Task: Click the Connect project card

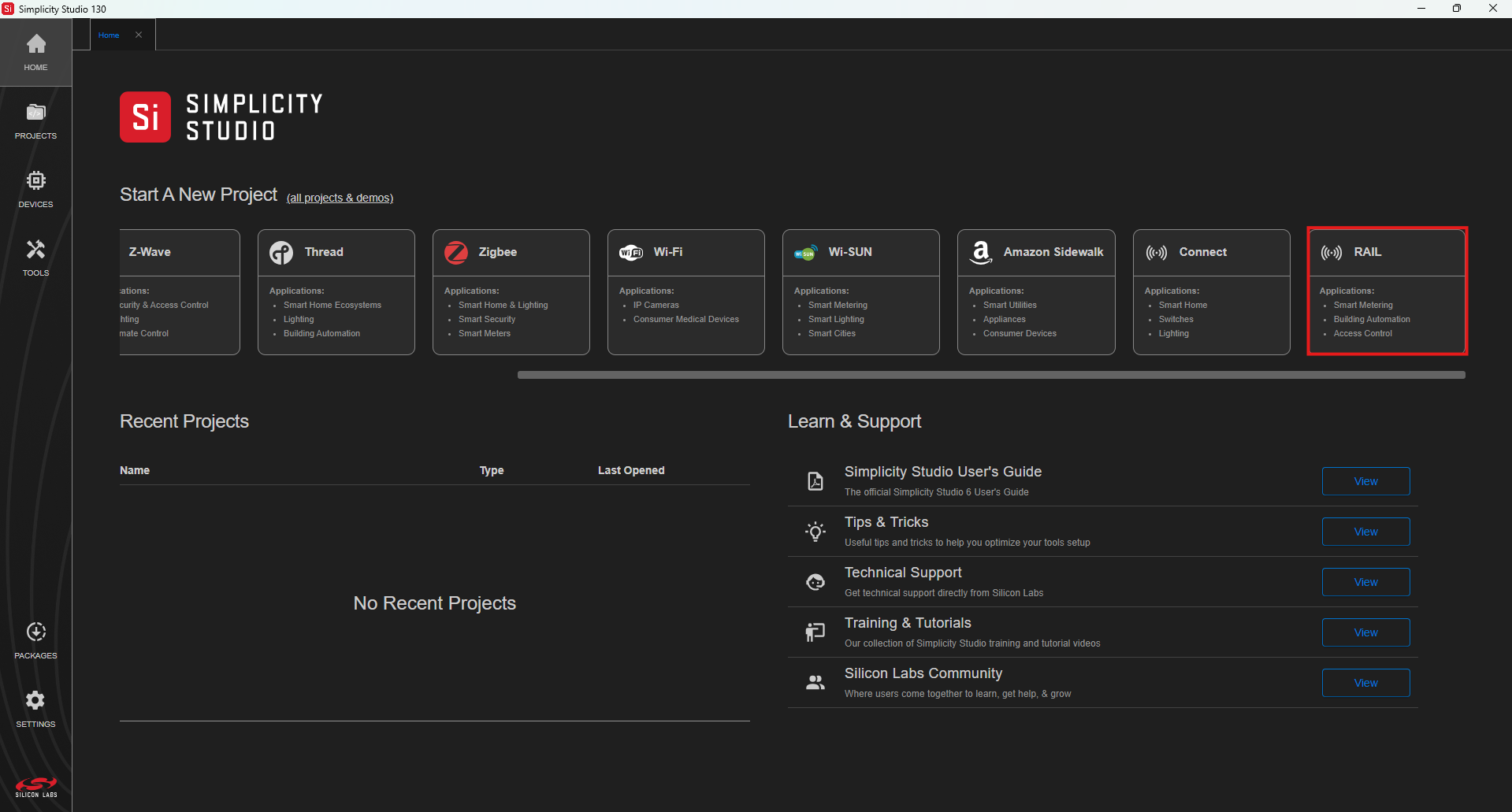Action: tap(1211, 291)
